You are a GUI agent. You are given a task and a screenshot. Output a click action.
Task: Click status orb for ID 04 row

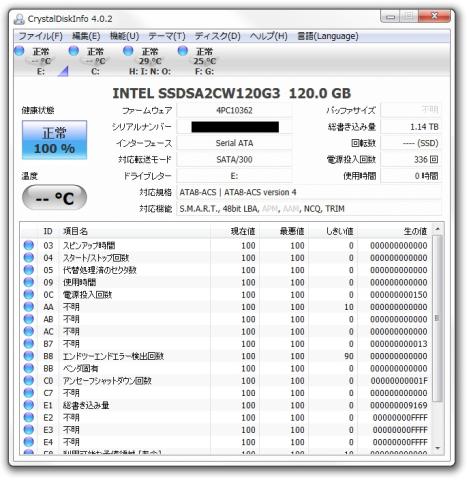[29, 258]
